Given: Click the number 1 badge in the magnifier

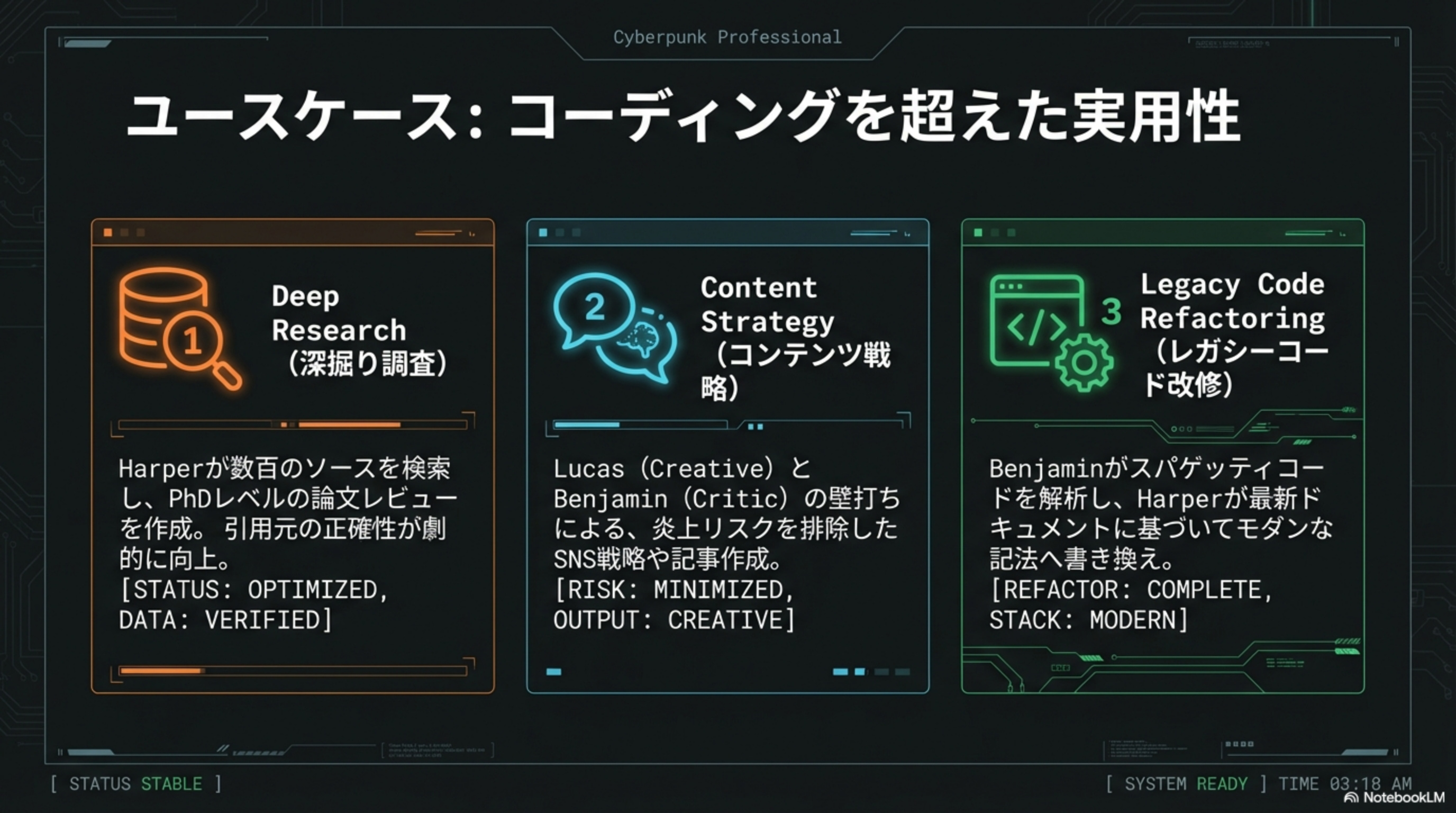Looking at the screenshot, I should pyautogui.click(x=192, y=339).
